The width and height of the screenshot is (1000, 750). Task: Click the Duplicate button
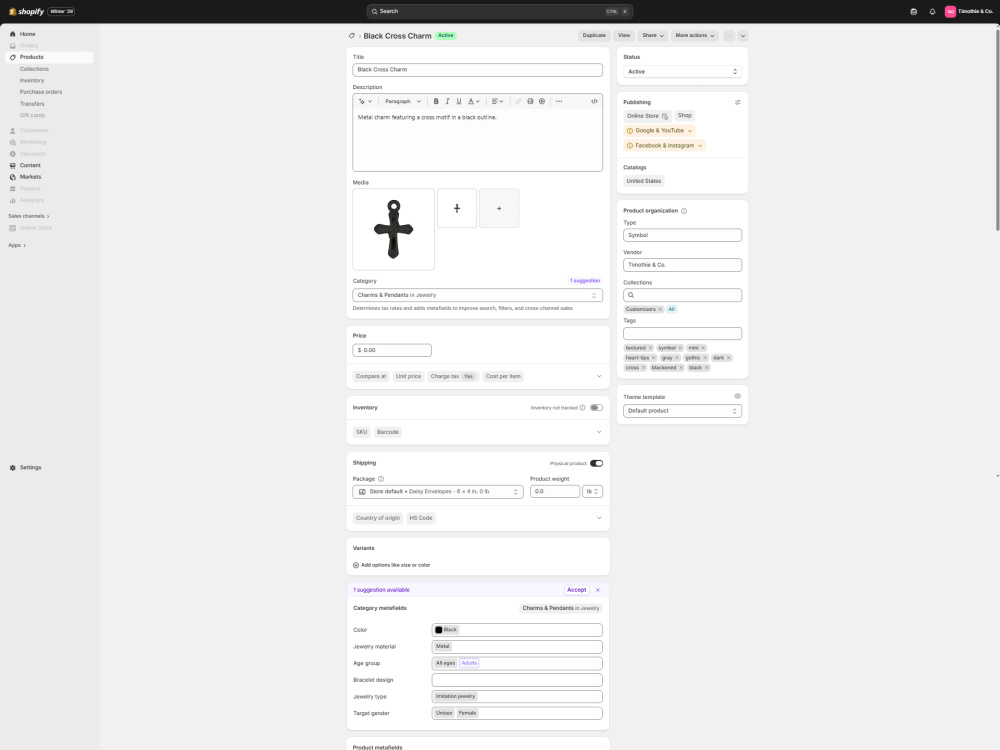594,36
